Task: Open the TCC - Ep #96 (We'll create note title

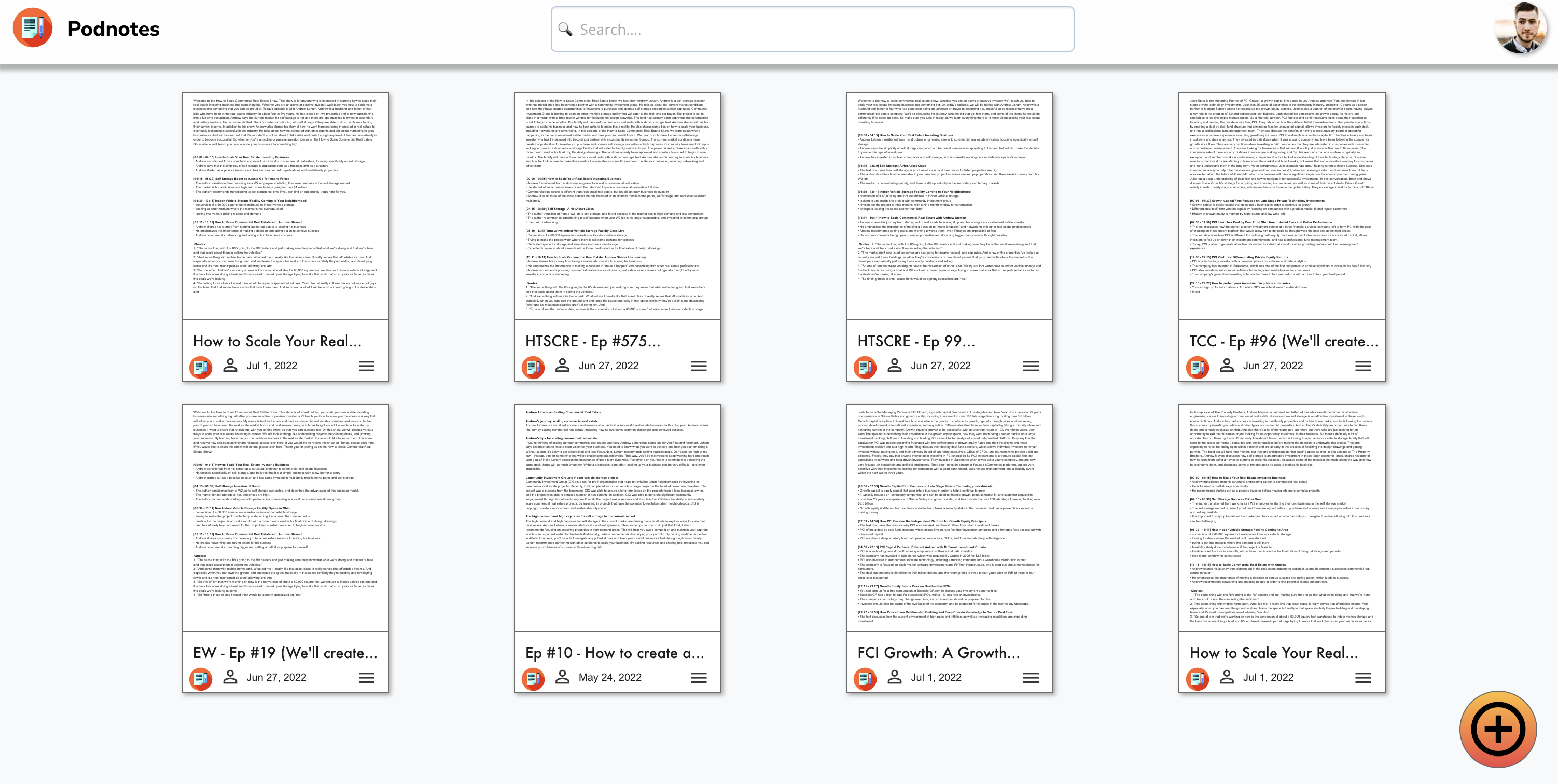Action: [1284, 341]
